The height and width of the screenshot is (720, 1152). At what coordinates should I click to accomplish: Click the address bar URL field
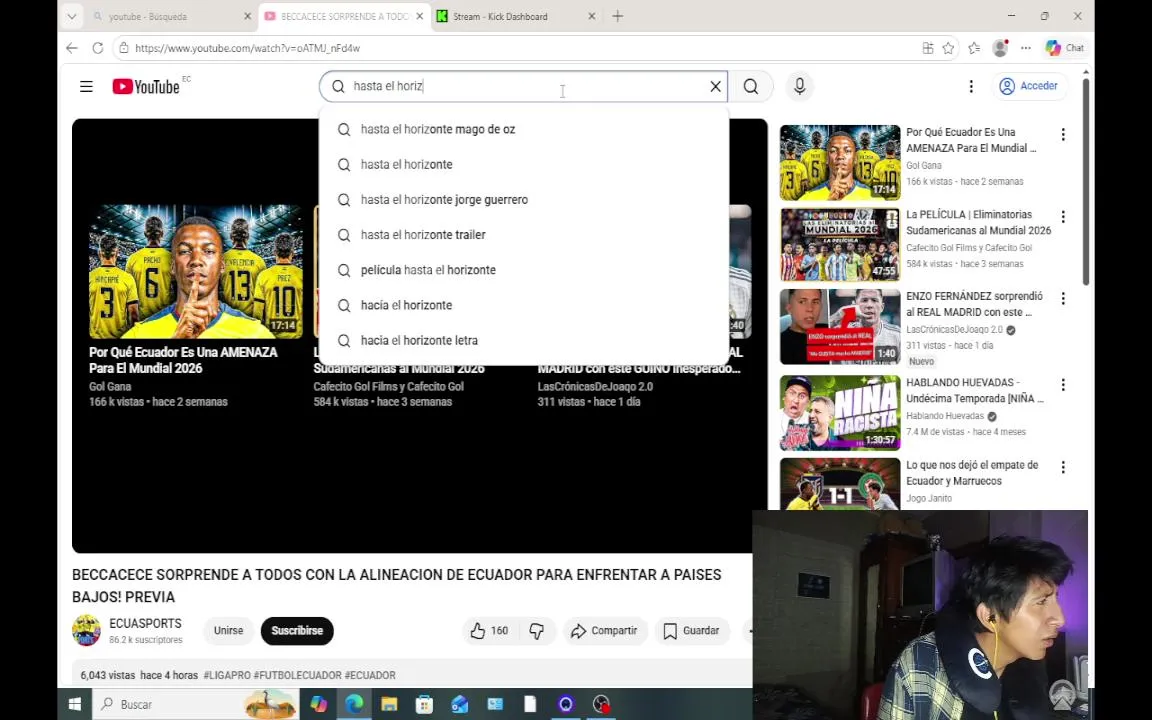[514, 48]
